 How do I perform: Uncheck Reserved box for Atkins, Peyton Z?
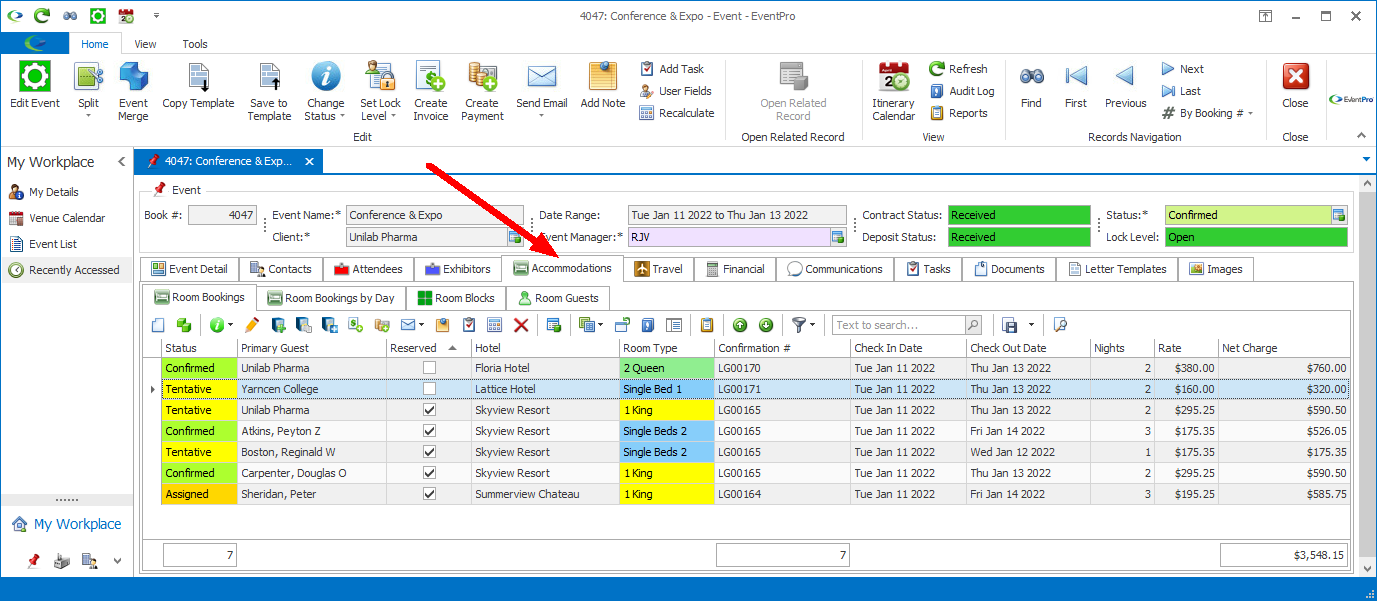click(430, 431)
